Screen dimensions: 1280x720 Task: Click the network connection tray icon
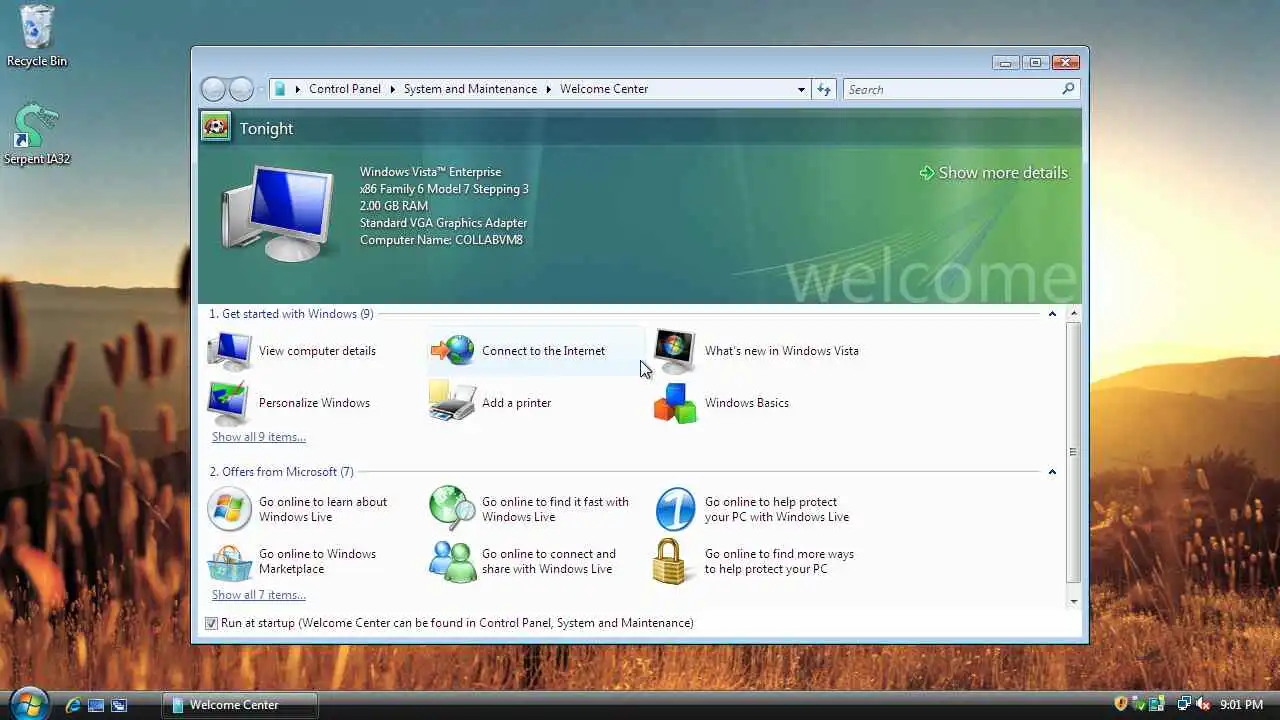pyautogui.click(x=1184, y=704)
